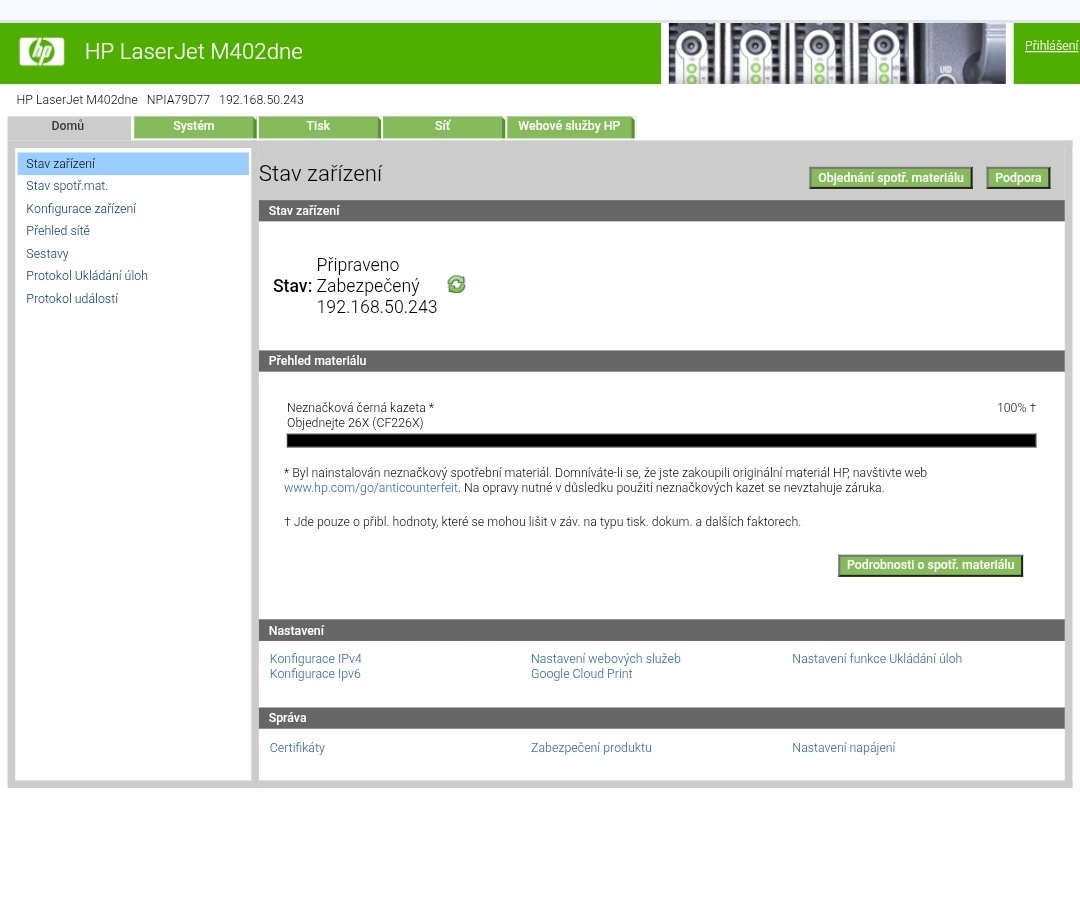Open Certifikáty link
This screenshot has width=1080, height=923.
(x=297, y=748)
